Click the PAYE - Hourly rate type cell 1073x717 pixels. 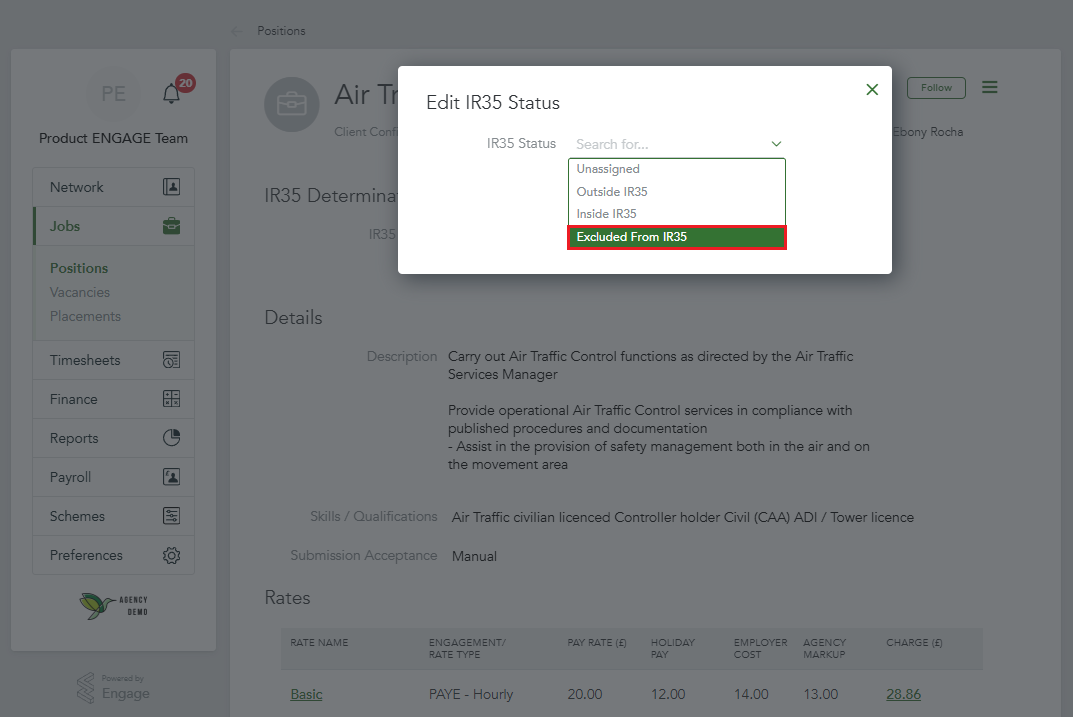(x=471, y=694)
